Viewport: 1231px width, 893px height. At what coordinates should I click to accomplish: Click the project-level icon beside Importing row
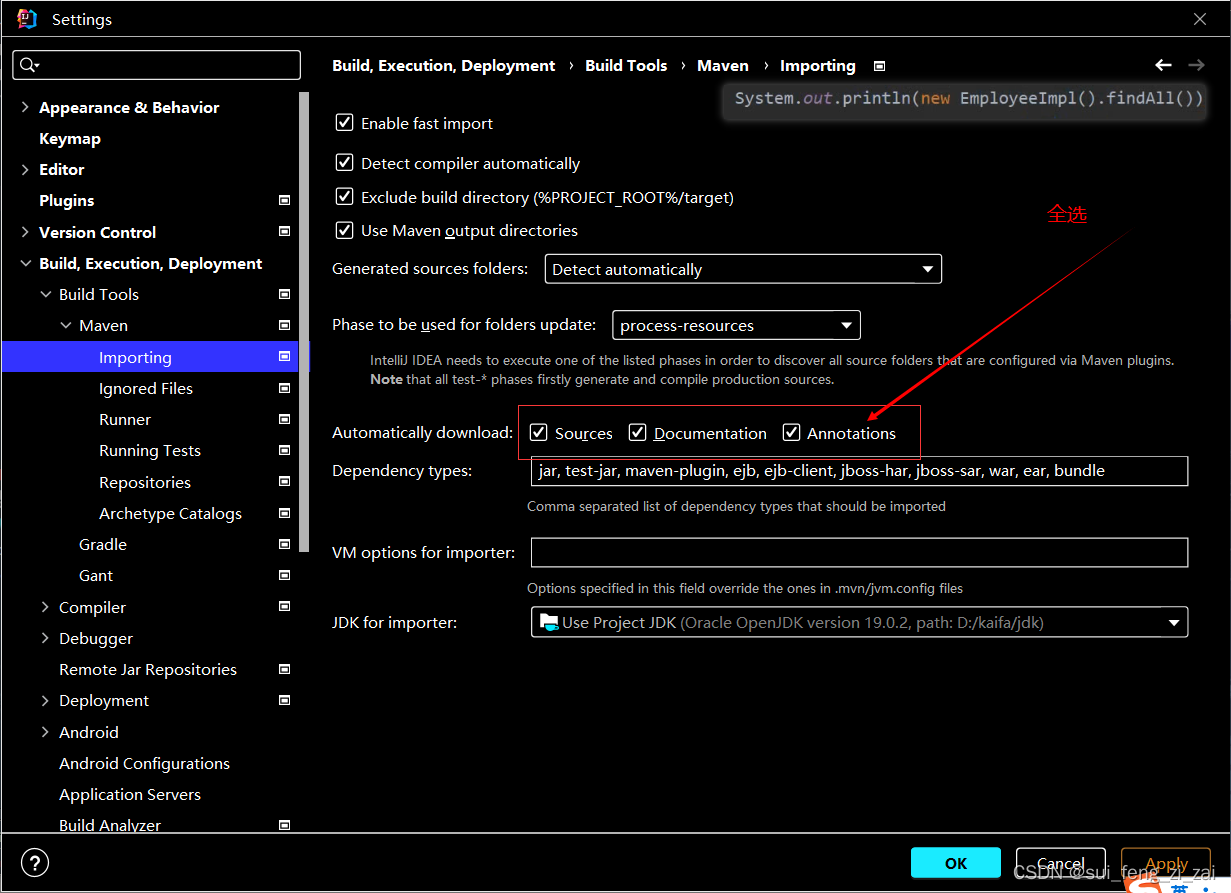pyautogui.click(x=284, y=357)
